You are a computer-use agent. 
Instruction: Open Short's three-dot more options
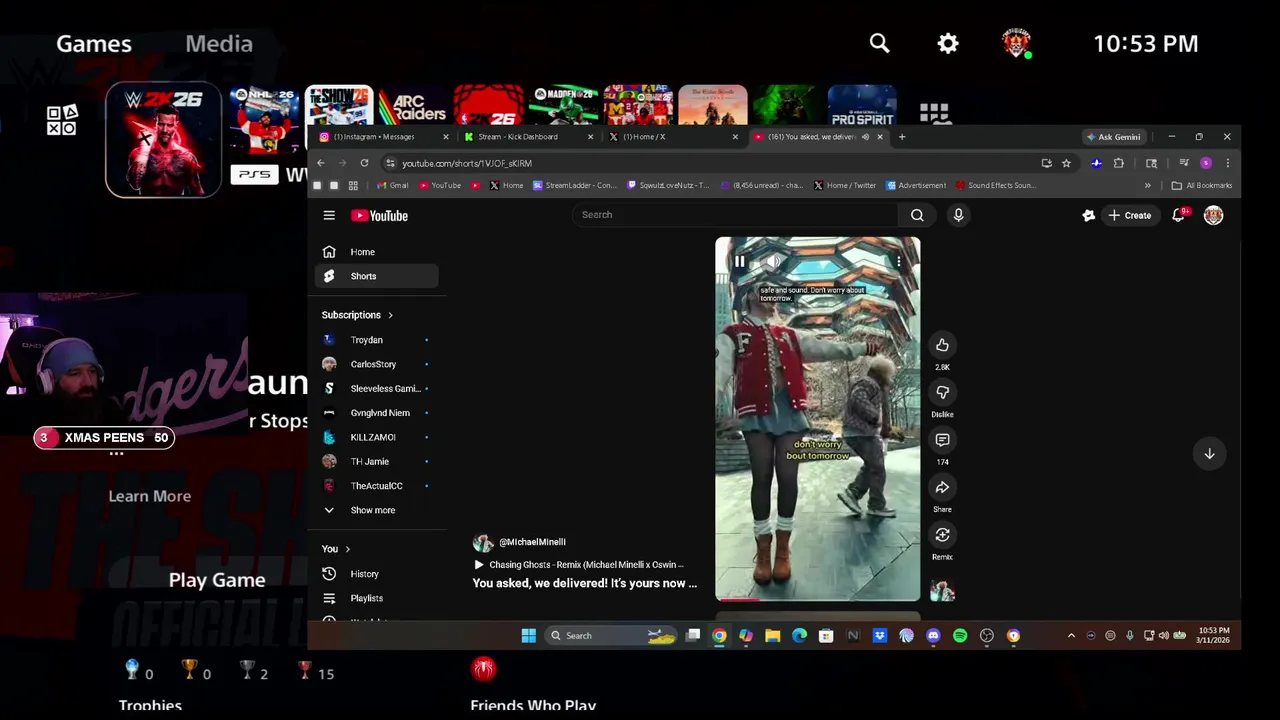[x=898, y=262]
